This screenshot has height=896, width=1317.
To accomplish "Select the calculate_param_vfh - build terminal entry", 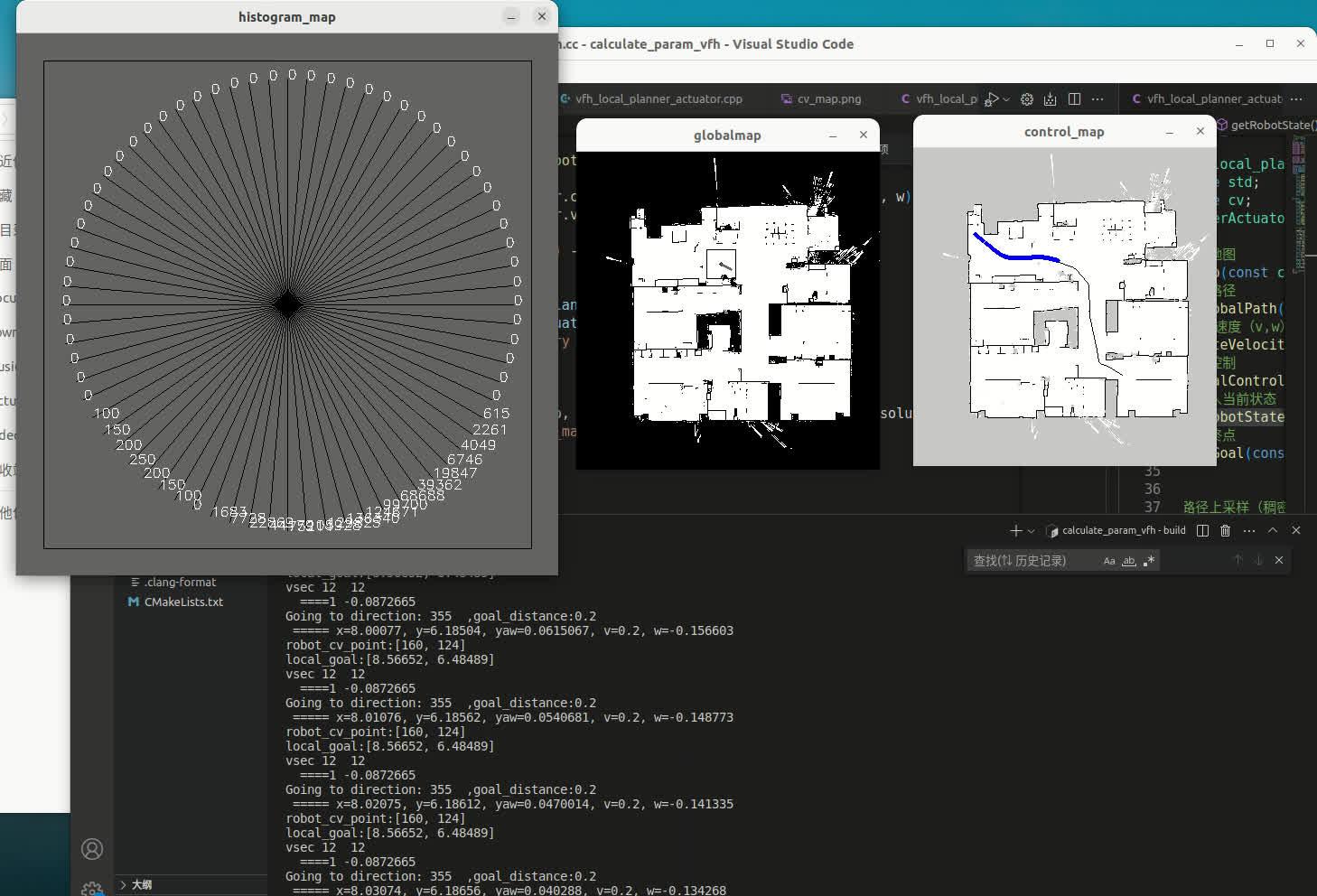I will tap(1123, 530).
